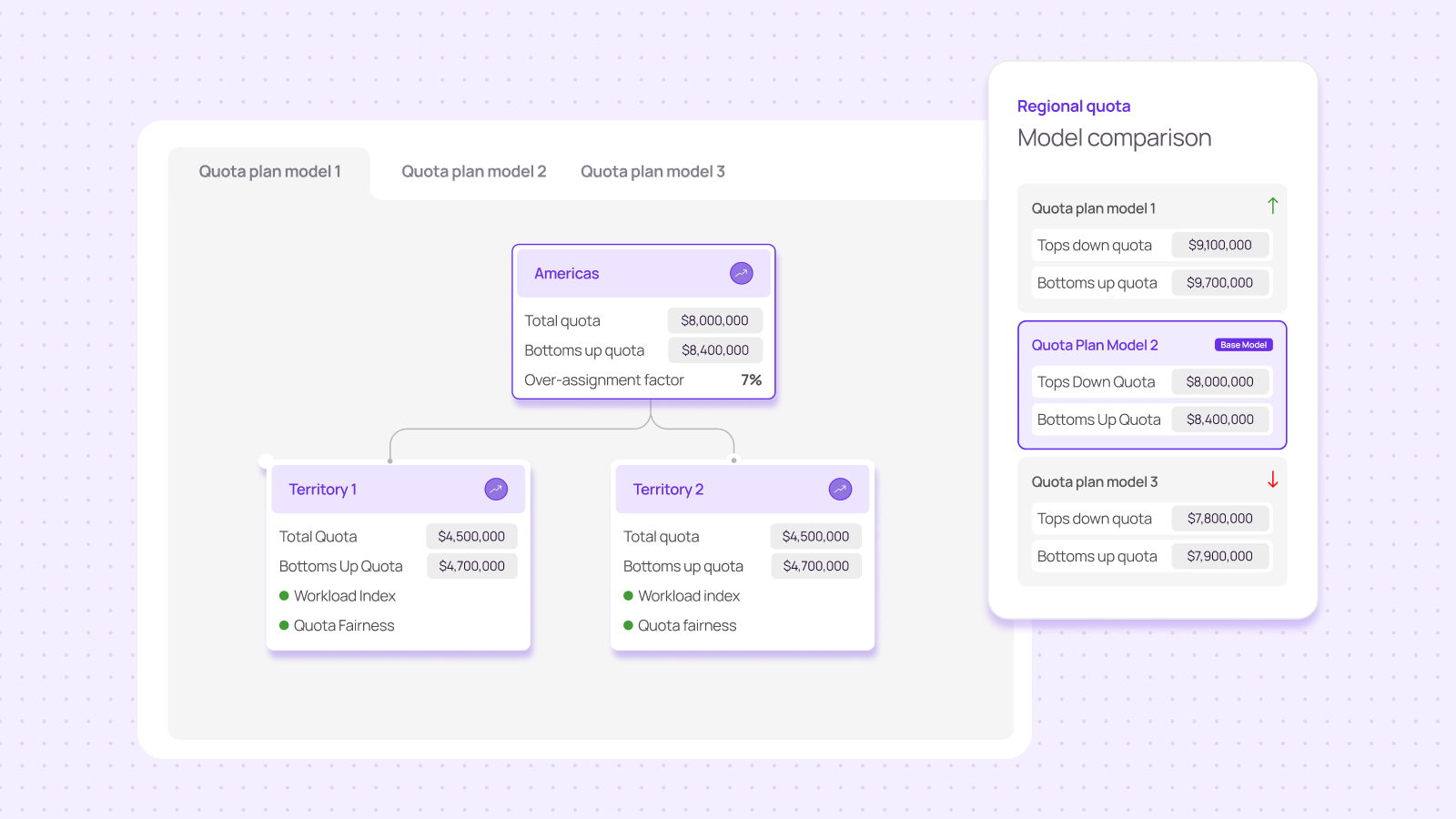Click Territory 1 Quota Fairness green dot
The height and width of the screenshot is (819, 1456).
pyautogui.click(x=284, y=626)
